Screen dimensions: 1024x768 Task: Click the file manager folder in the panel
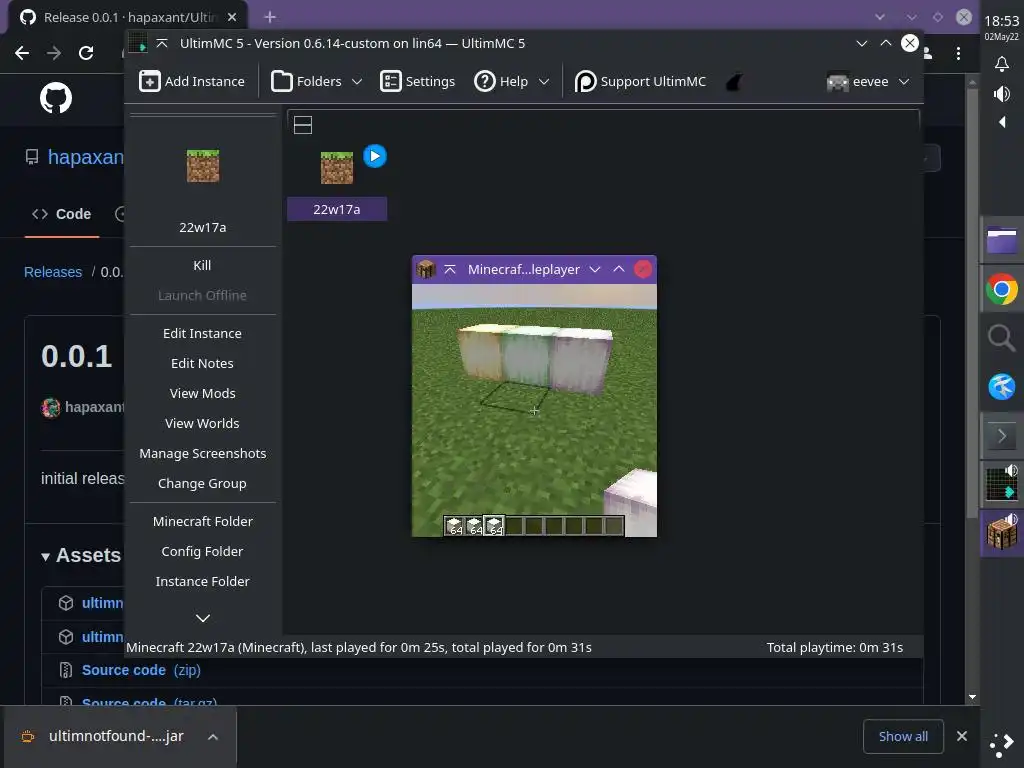coord(1001,240)
